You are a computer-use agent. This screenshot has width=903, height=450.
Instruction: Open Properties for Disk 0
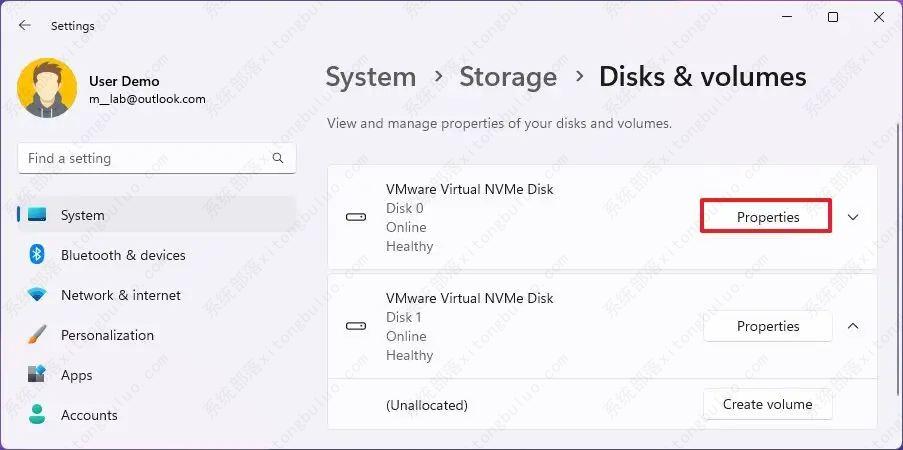(767, 217)
